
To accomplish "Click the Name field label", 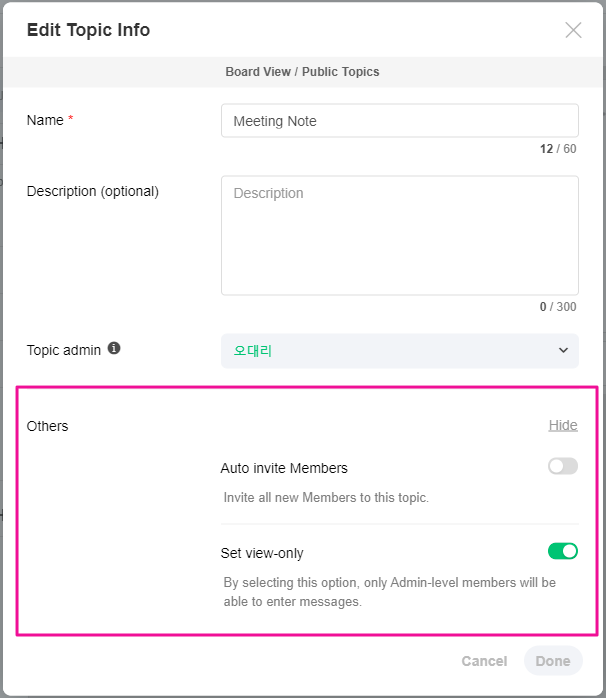I will 45,120.
